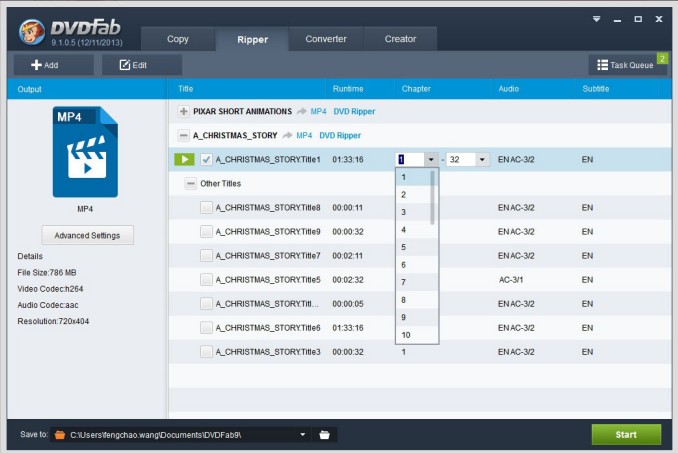Click the Title column header
The height and width of the screenshot is (453, 678).
tap(185, 89)
